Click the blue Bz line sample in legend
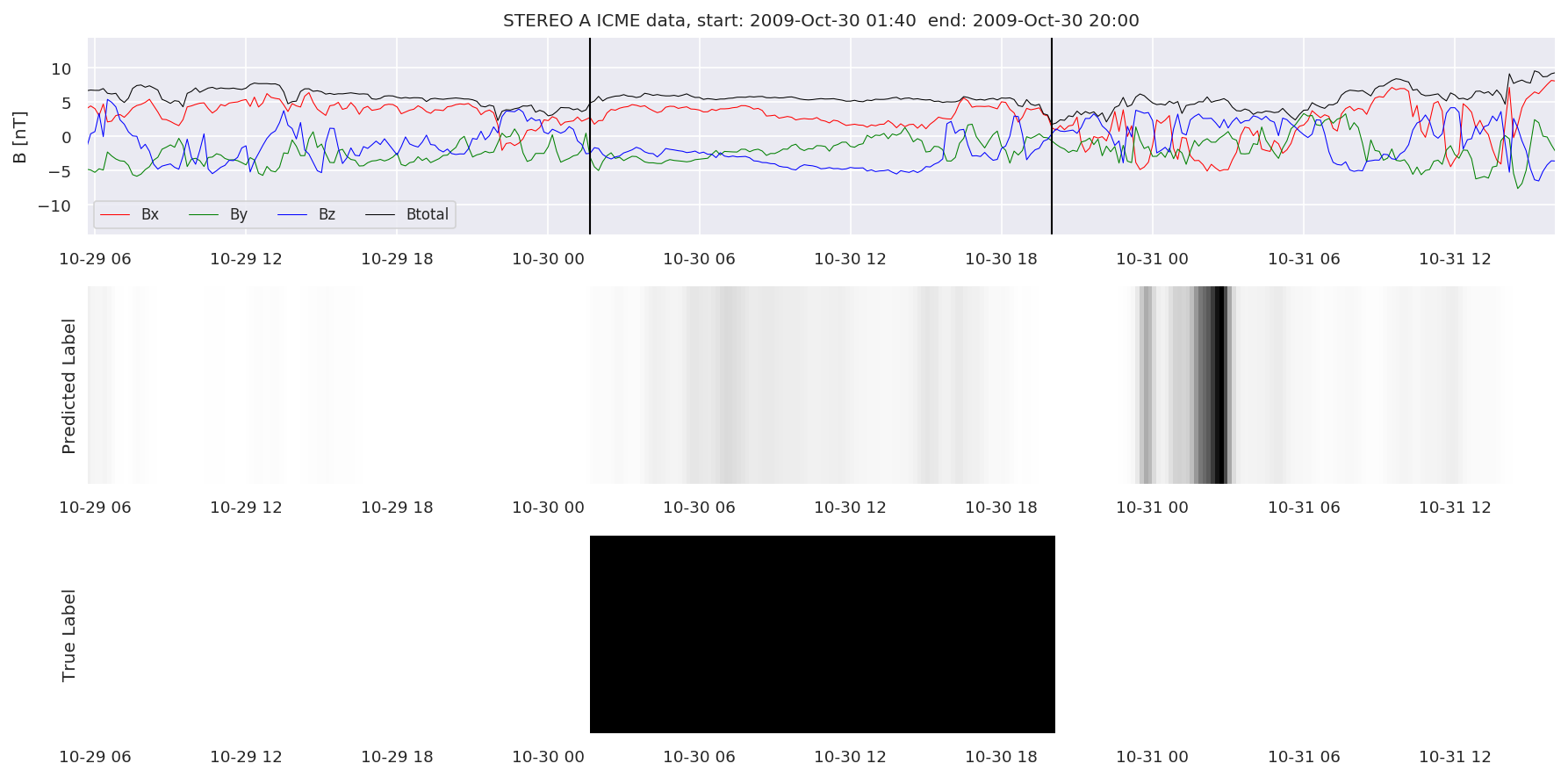The width and height of the screenshot is (1568, 778). (x=294, y=214)
